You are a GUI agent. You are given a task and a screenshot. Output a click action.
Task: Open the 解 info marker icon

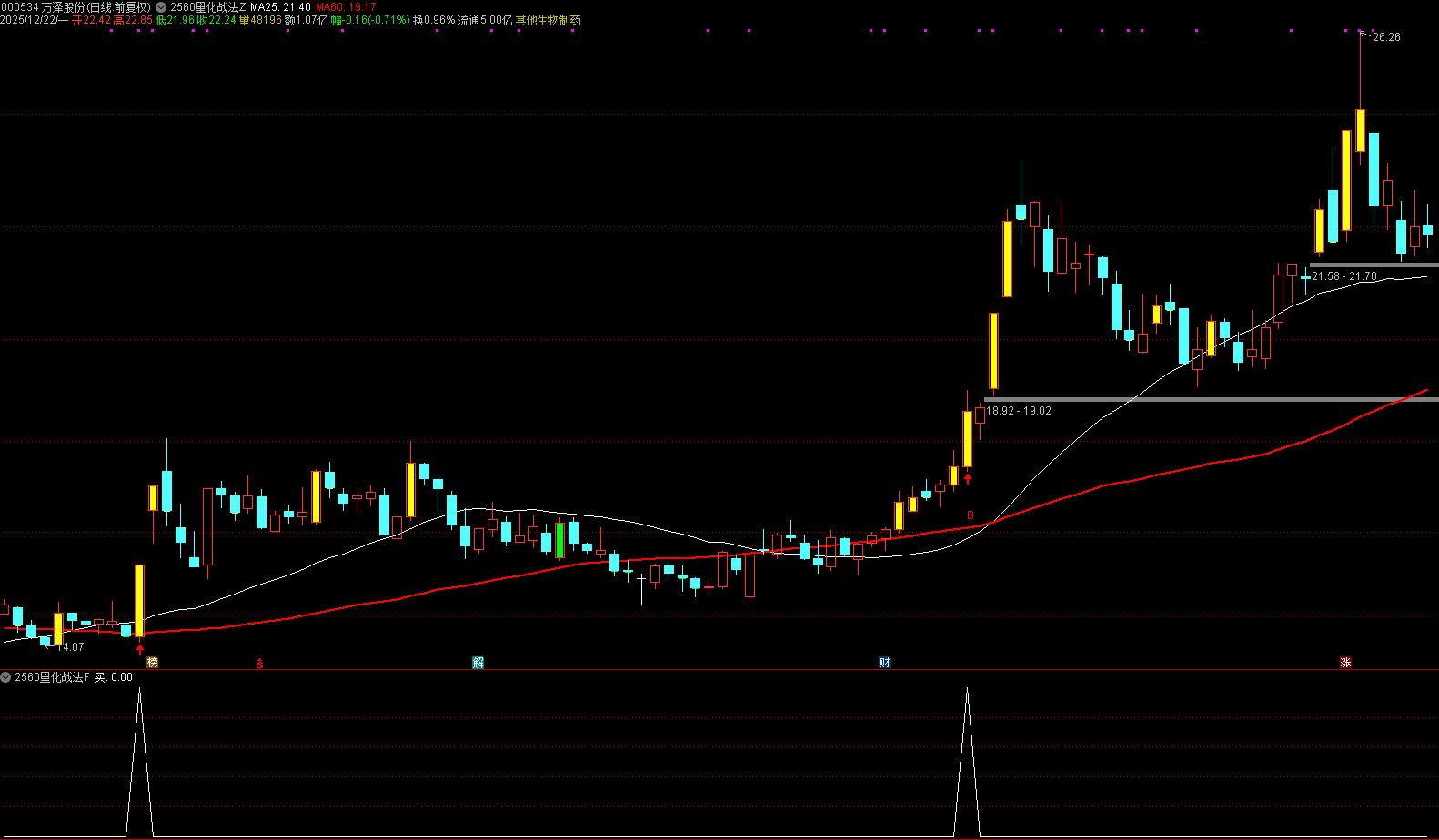[478, 663]
